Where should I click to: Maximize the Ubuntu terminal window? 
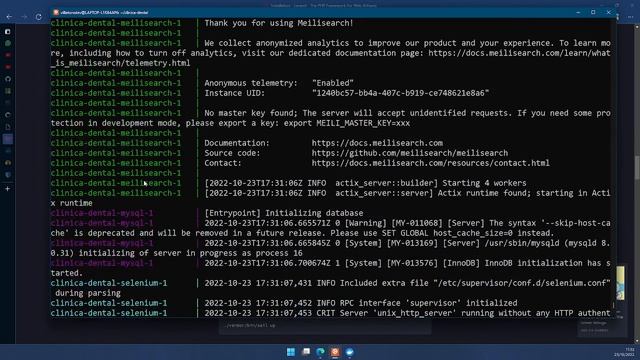[593, 13]
